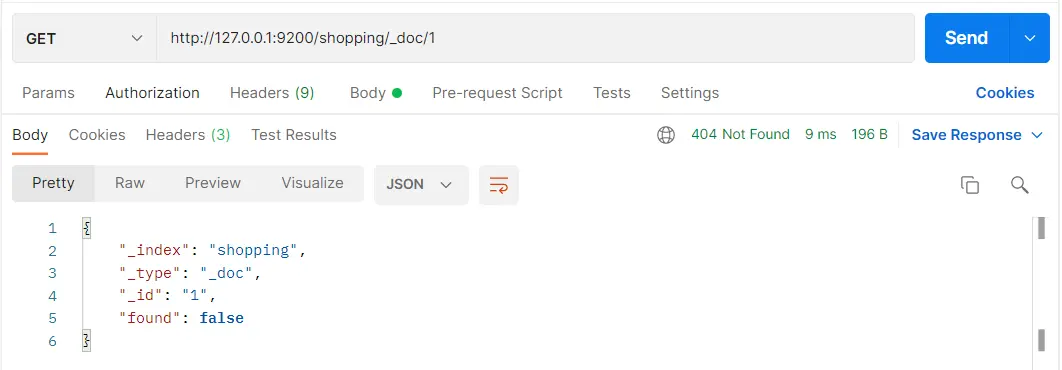Copy response body with copy icon
This screenshot has height=370, width=1062.
point(970,185)
